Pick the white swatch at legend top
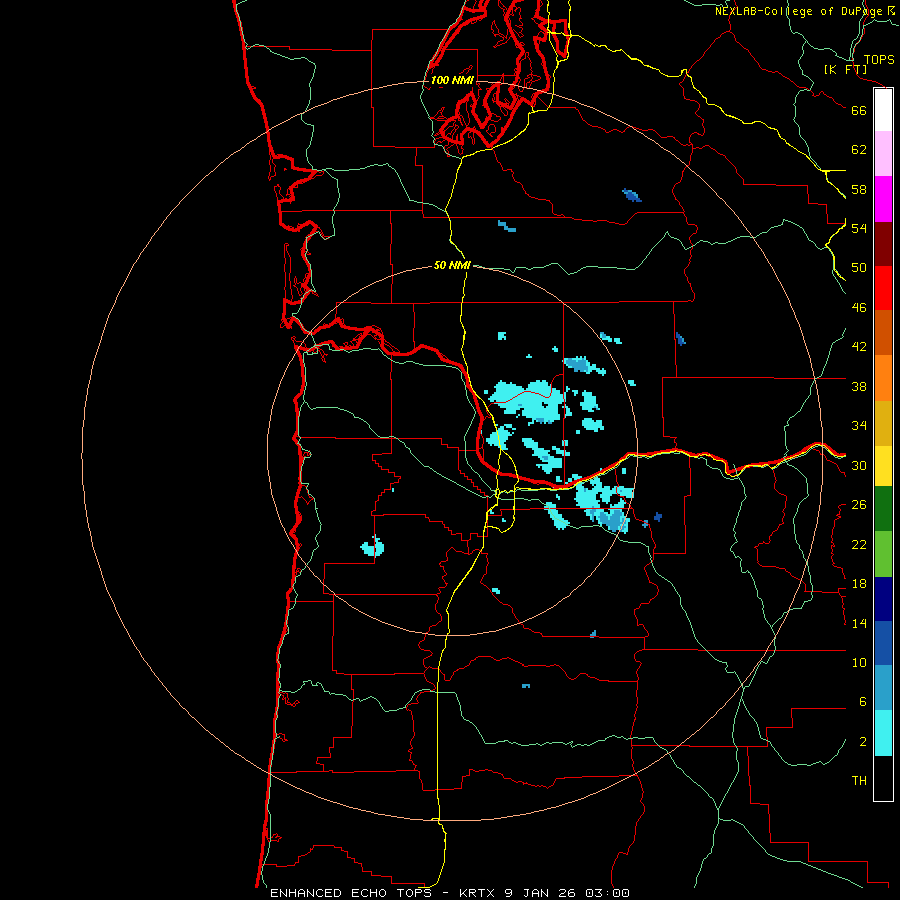The image size is (900, 900). coord(883,110)
